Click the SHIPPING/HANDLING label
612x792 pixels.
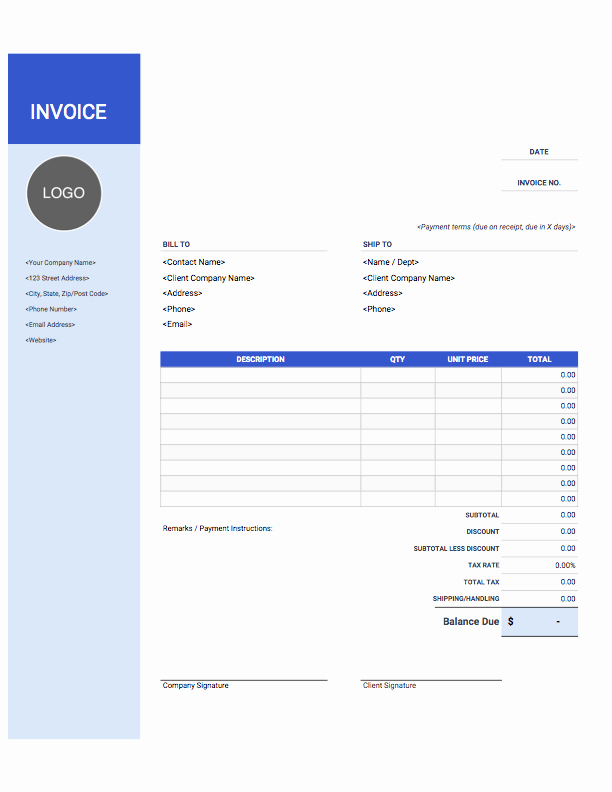(x=466, y=599)
